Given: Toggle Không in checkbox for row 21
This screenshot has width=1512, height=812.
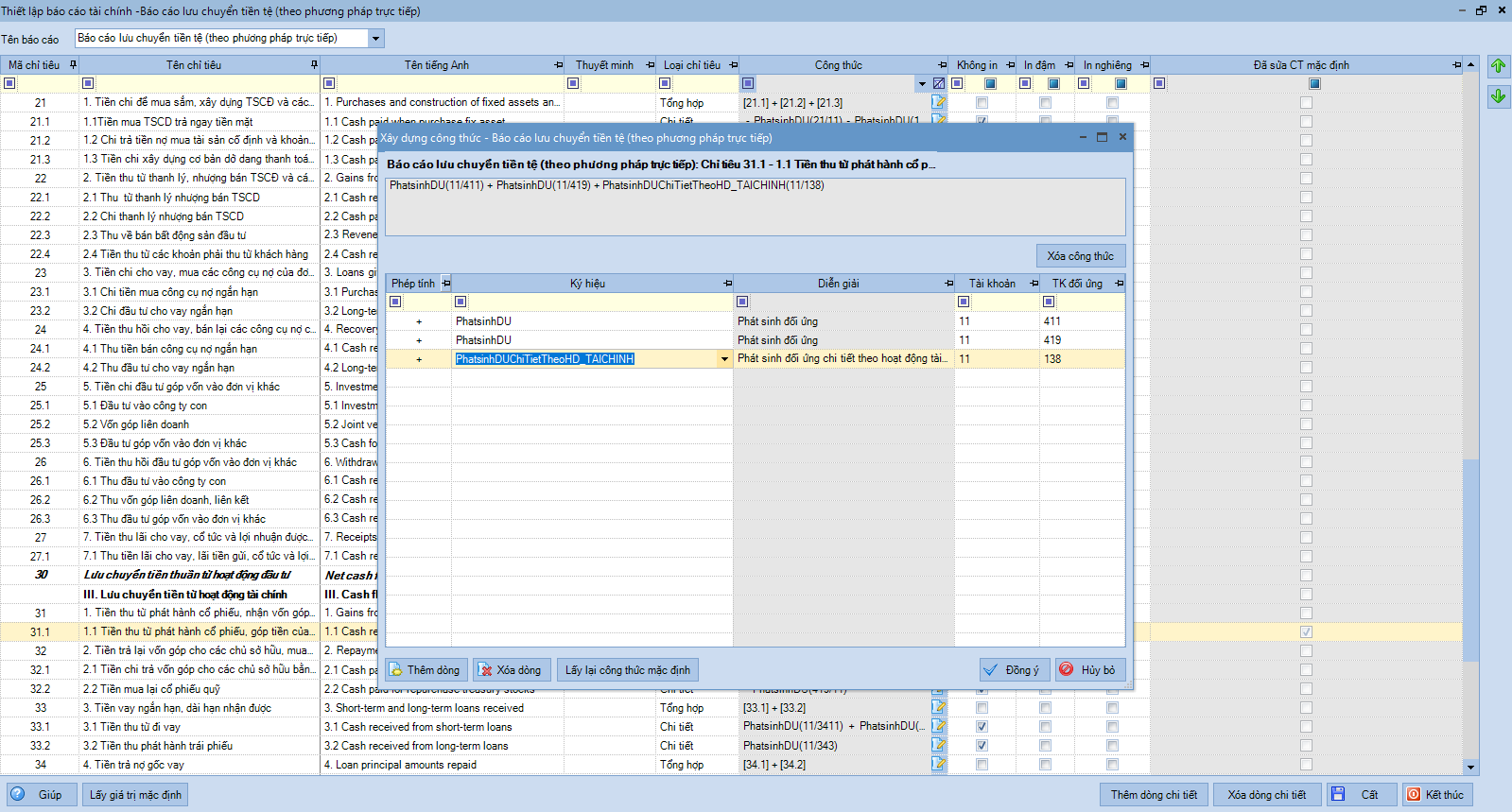Looking at the screenshot, I should pyautogui.click(x=982, y=102).
